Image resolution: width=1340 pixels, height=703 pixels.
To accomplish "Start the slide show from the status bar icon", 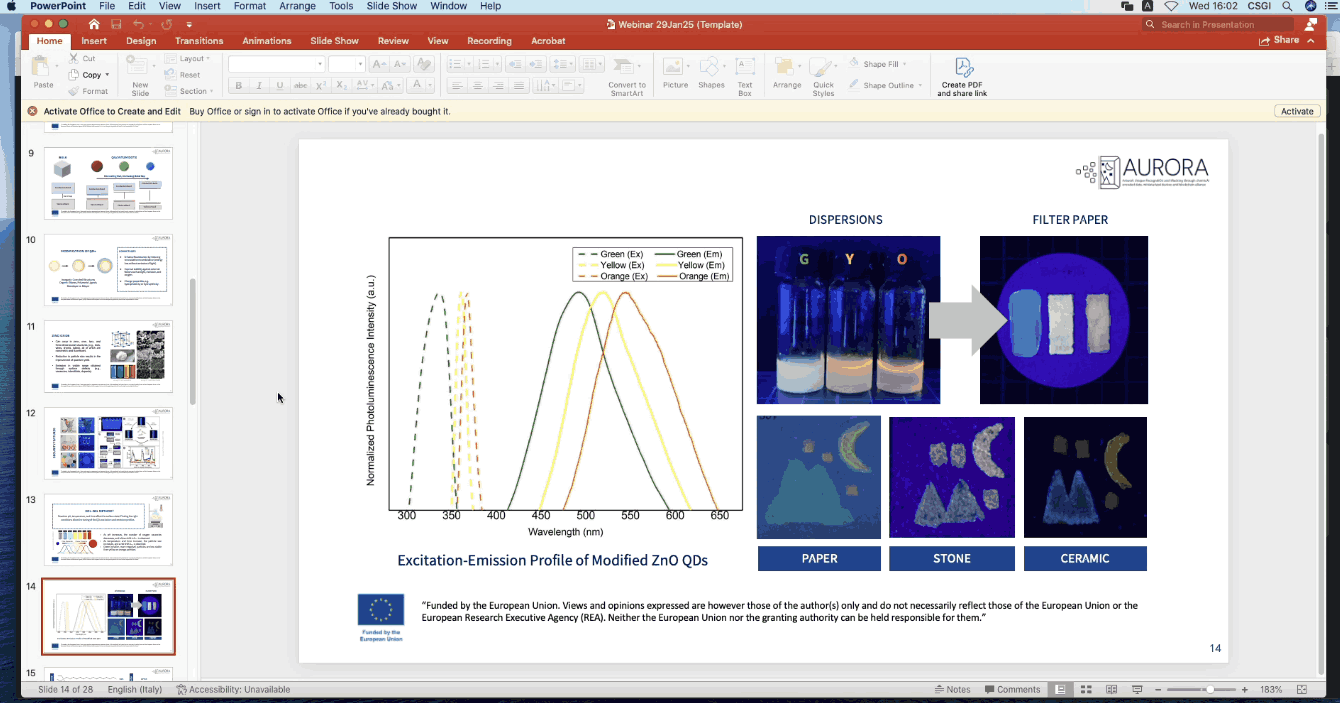I will point(1138,690).
